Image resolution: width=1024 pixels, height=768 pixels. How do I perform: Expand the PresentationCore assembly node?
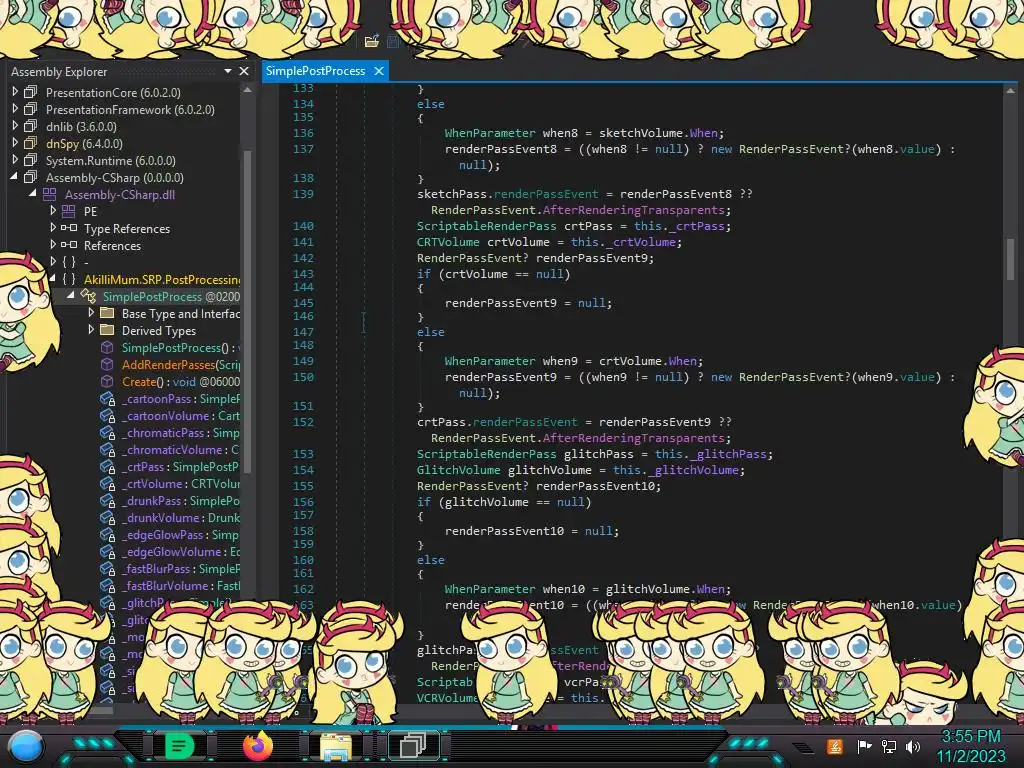coord(15,92)
